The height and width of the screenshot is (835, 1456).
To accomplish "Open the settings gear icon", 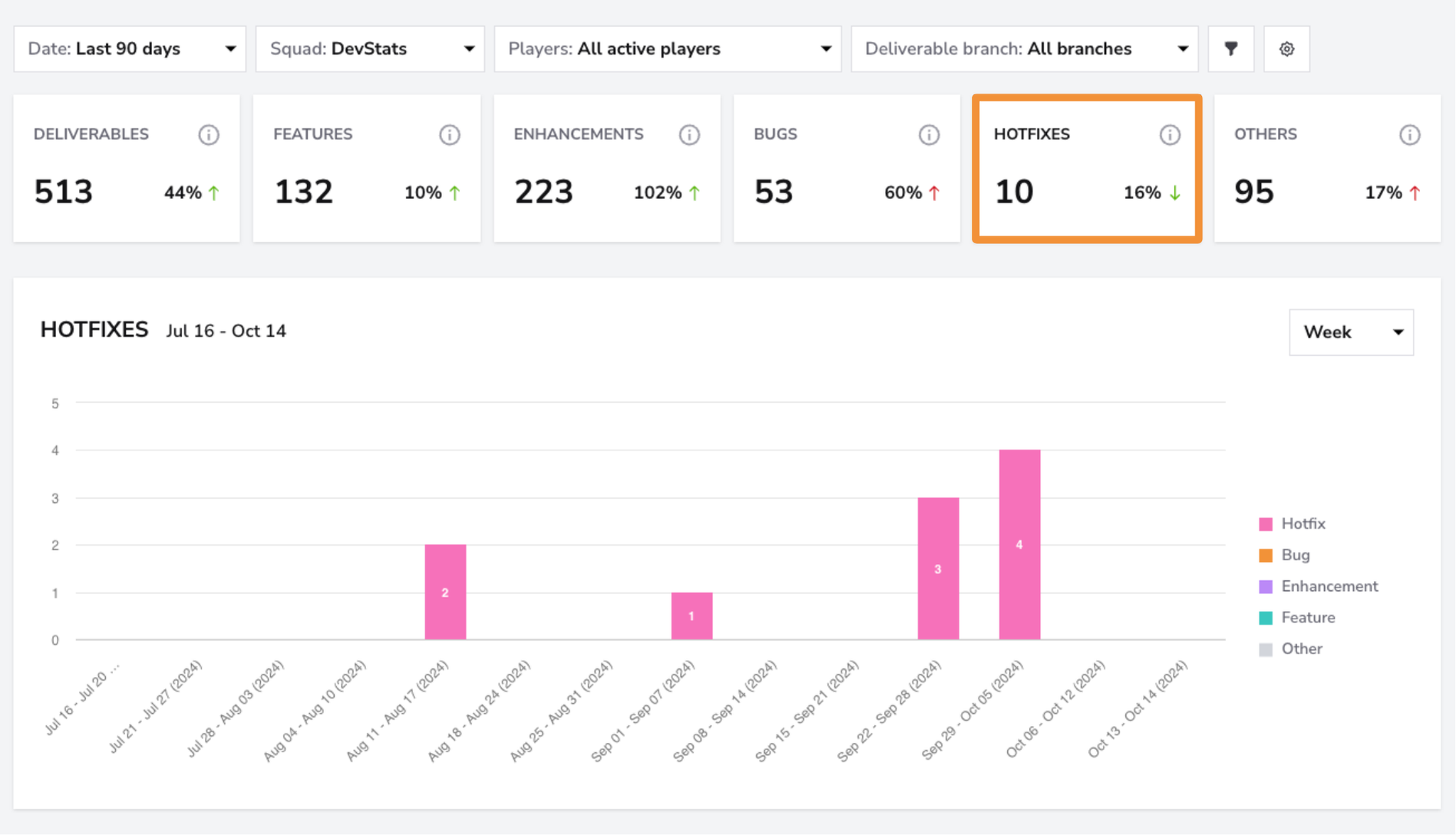I will 1287,49.
